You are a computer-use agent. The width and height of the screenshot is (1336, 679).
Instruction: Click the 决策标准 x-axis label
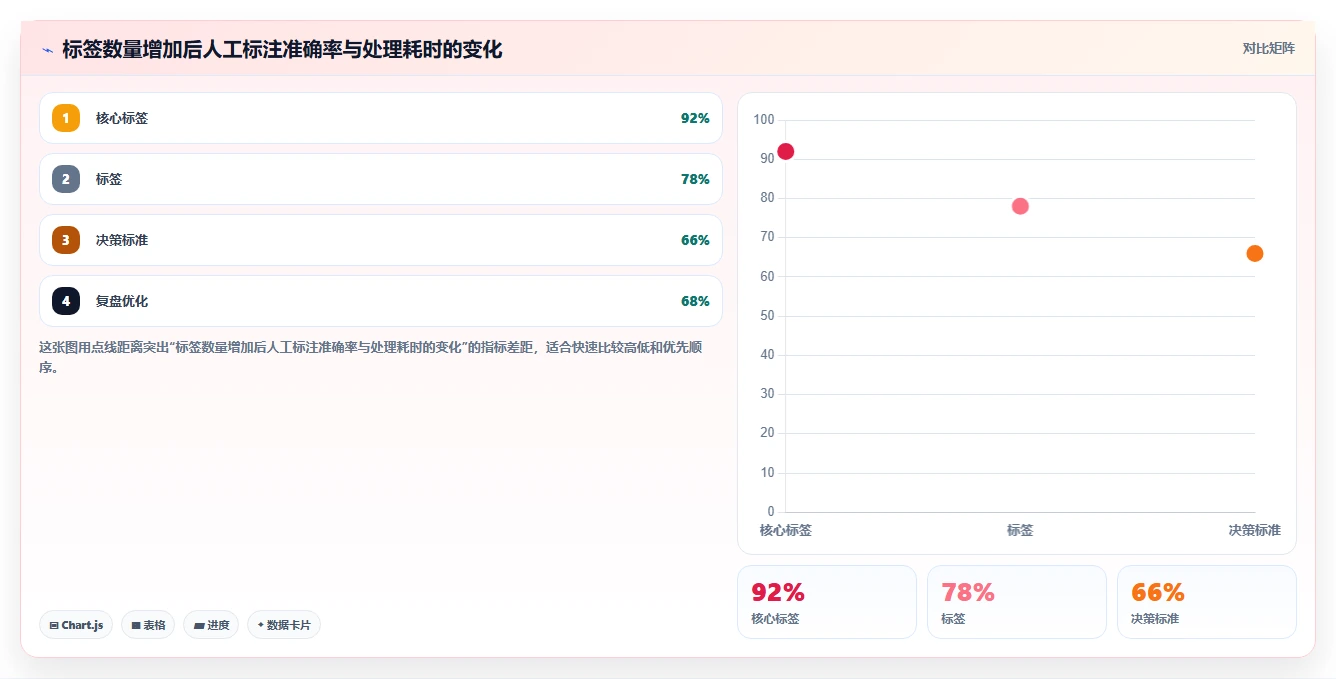coord(1255,530)
